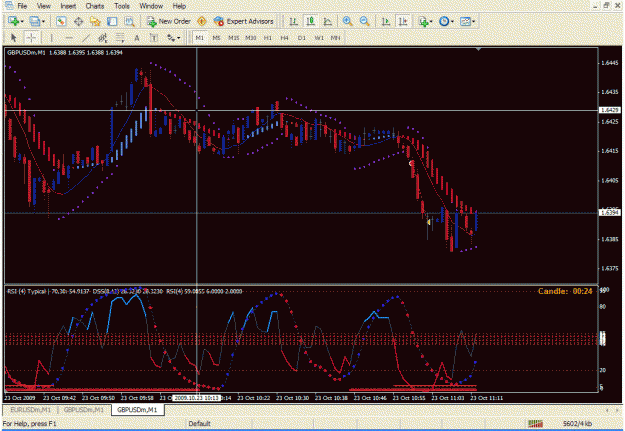Expand the Profiles dropdown arrow
625x431 pixels.
43,22
